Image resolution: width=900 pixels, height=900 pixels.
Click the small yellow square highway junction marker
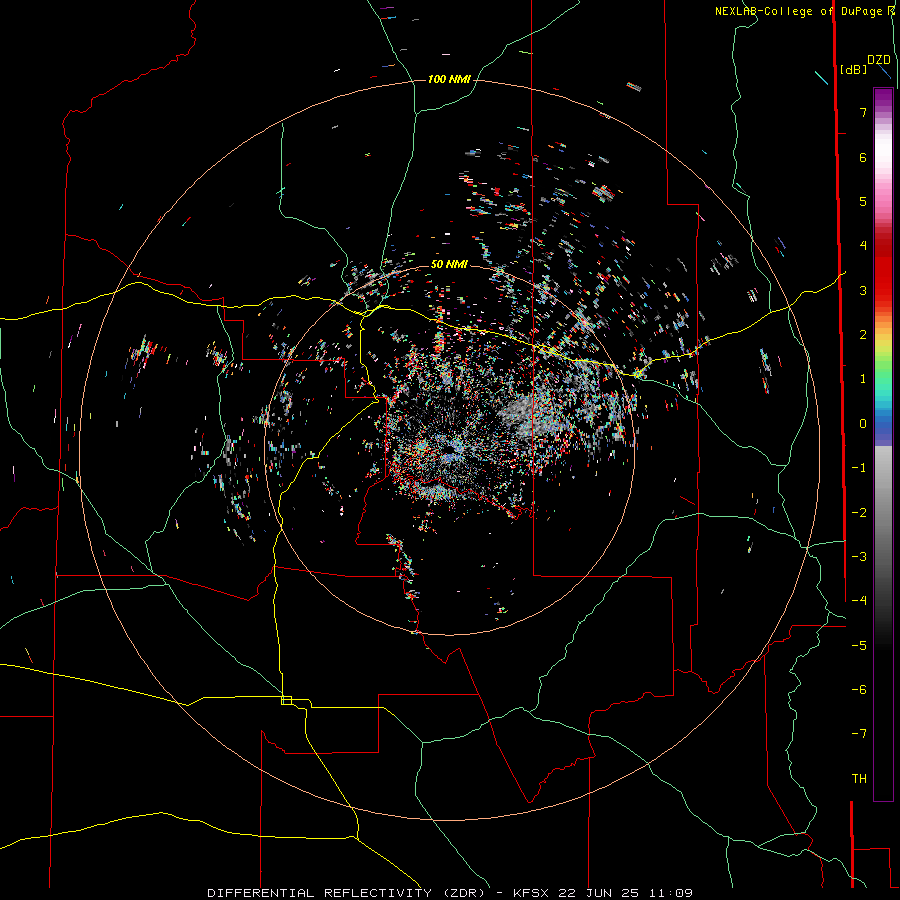[x=286, y=700]
